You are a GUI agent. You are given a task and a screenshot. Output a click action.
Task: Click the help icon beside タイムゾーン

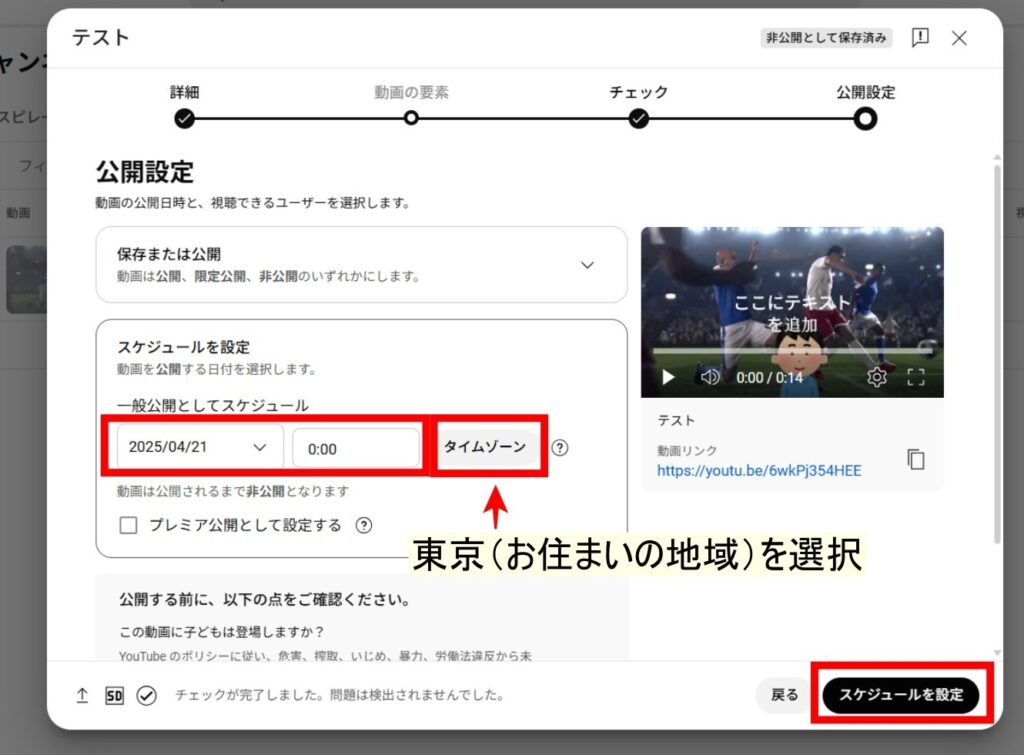coord(560,447)
